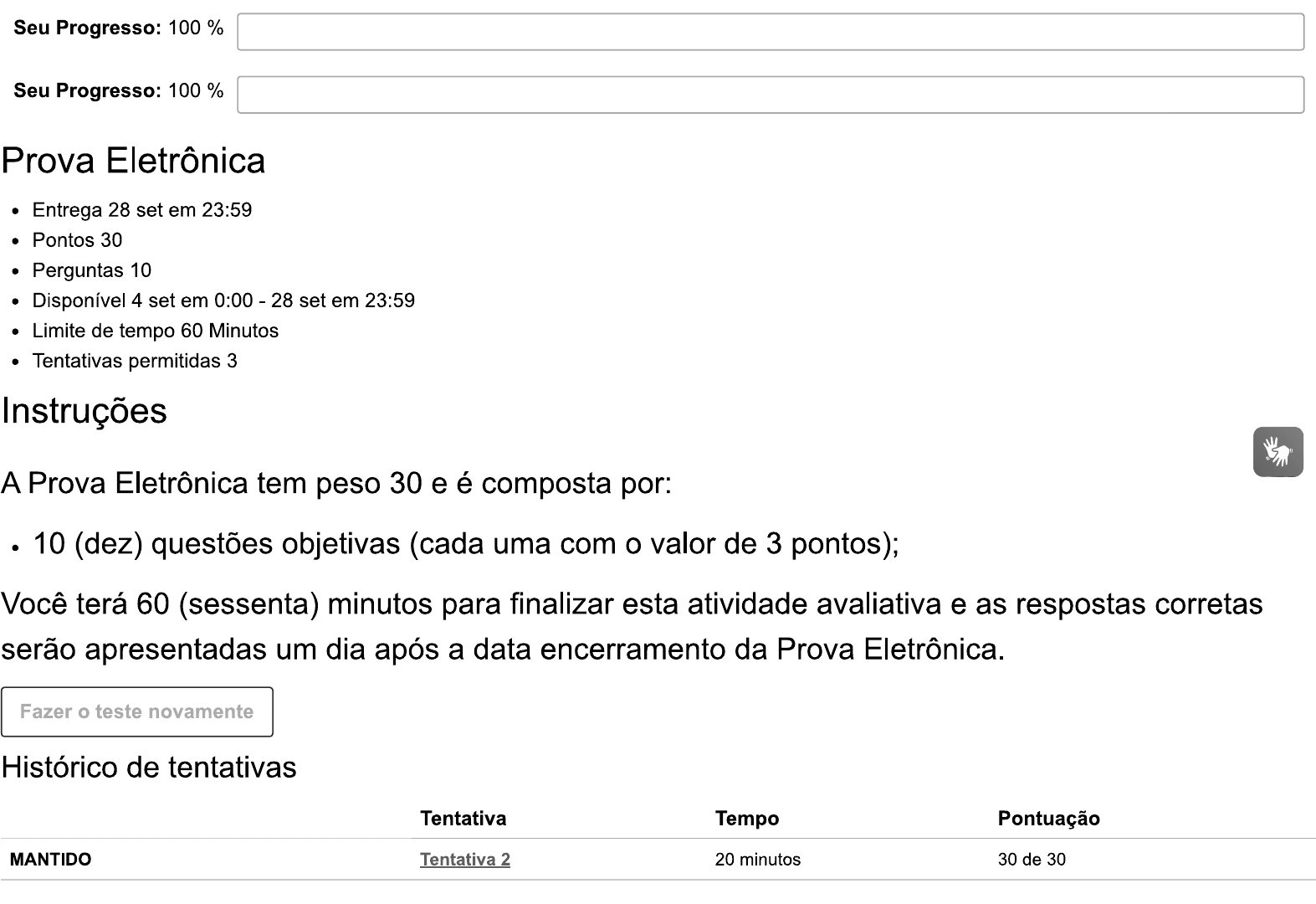This screenshot has width=1316, height=904.
Task: Click the Tempo column header
Action: click(747, 819)
